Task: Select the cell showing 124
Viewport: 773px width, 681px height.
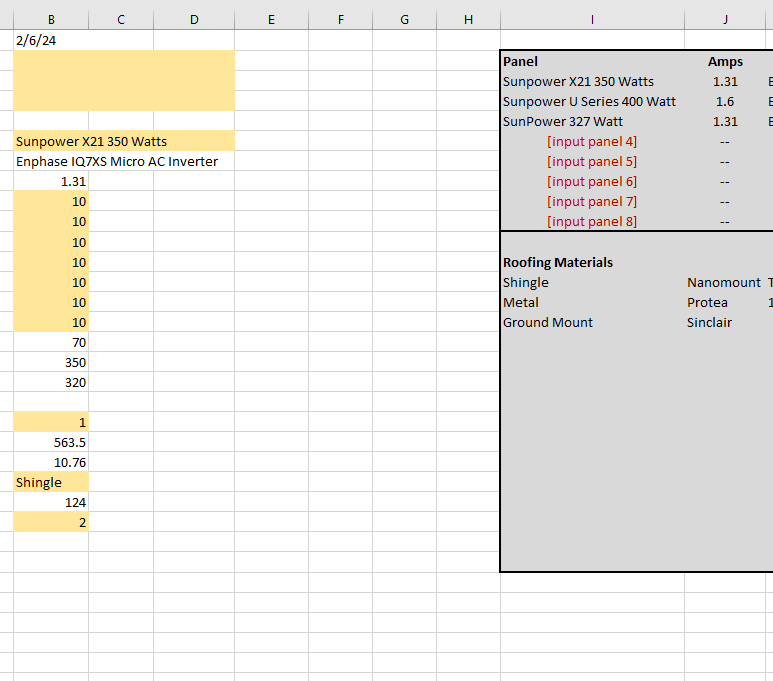Action: (x=51, y=502)
